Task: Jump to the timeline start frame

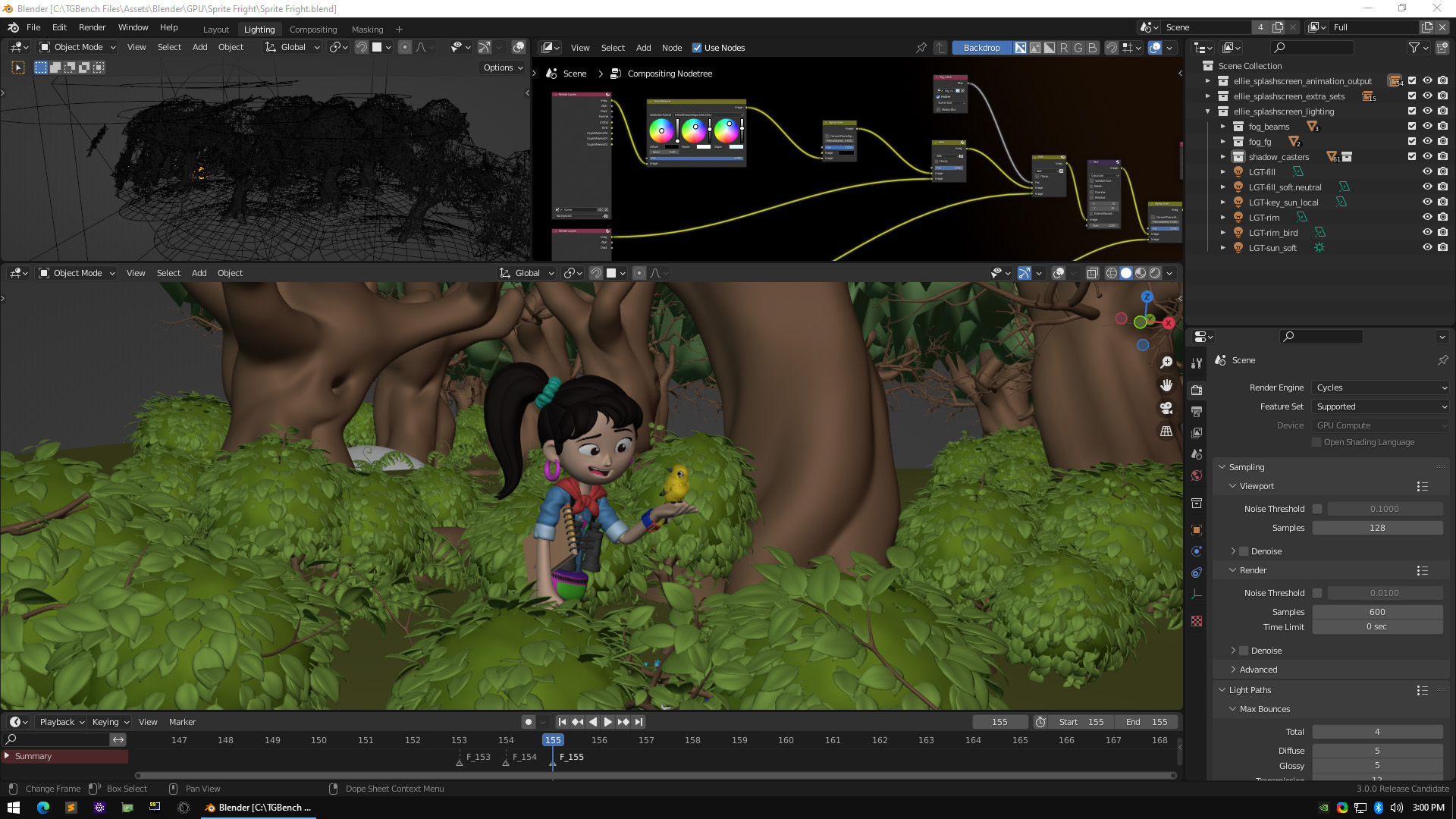Action: 562,722
